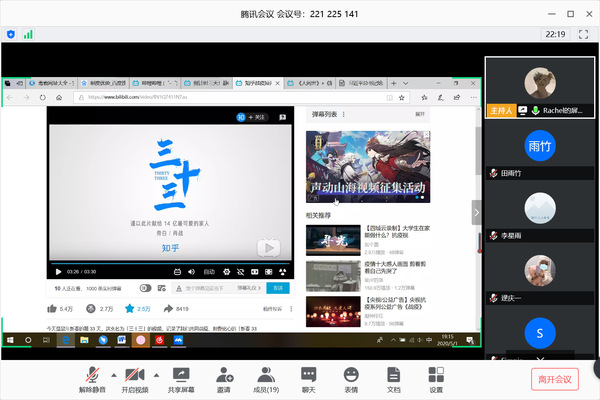Go to browser home page icon
This screenshot has height=400, width=600.
(x=59, y=97)
